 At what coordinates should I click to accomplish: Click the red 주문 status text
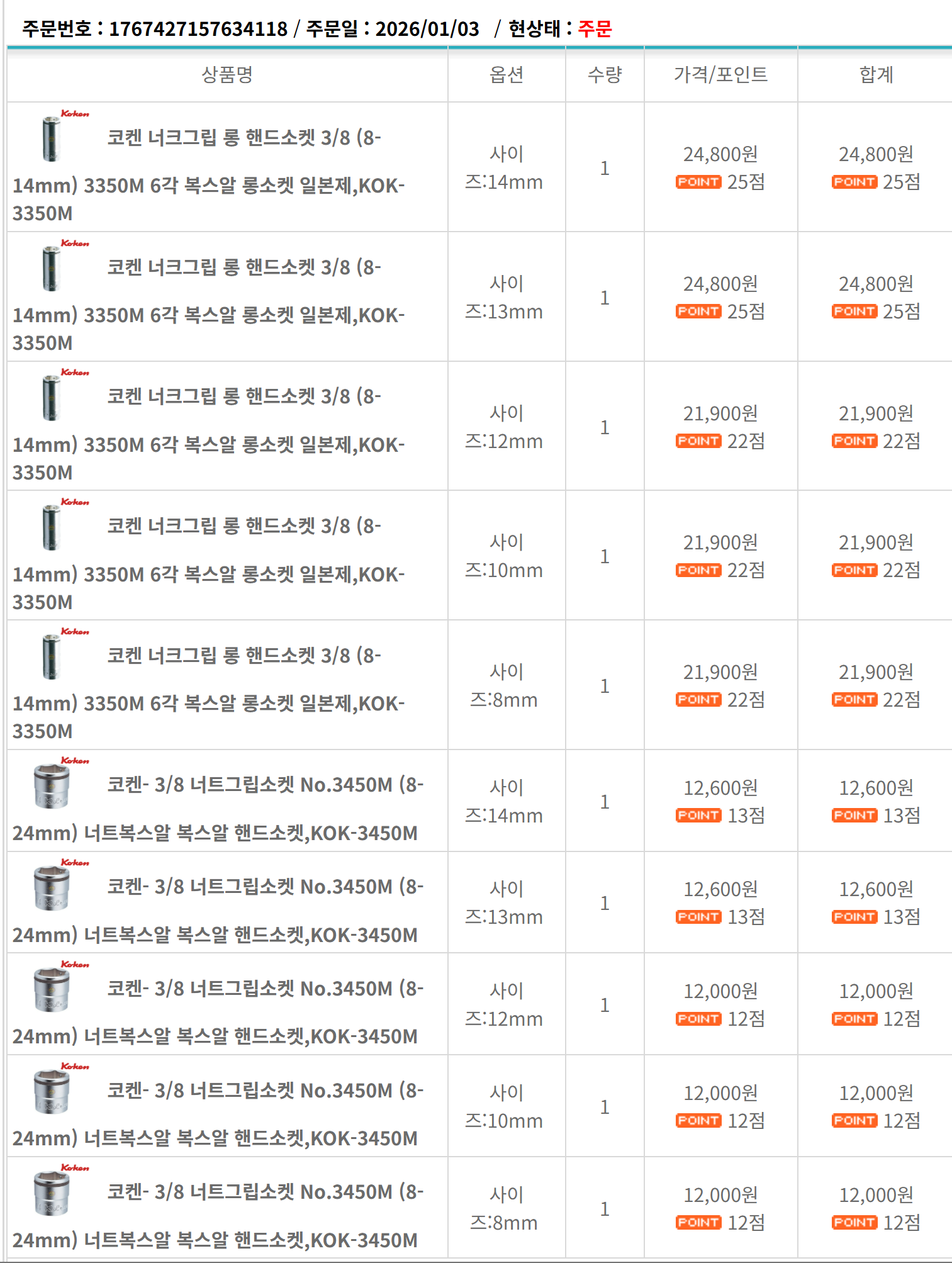595,28
